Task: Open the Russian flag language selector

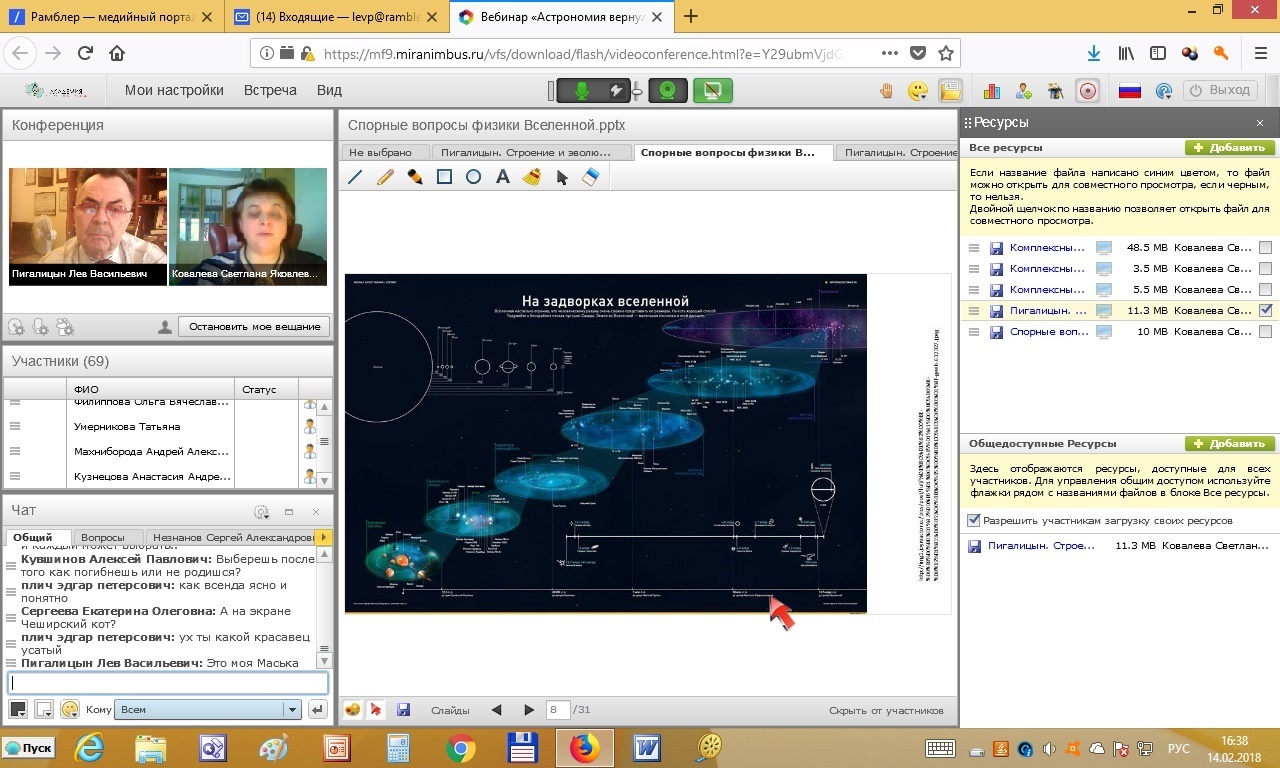Action: pyautogui.click(x=1130, y=90)
